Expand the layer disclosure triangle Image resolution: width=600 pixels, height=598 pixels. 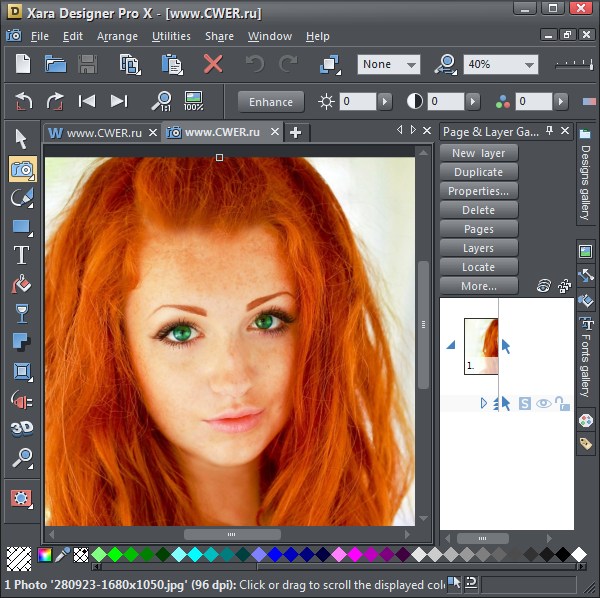tap(484, 403)
